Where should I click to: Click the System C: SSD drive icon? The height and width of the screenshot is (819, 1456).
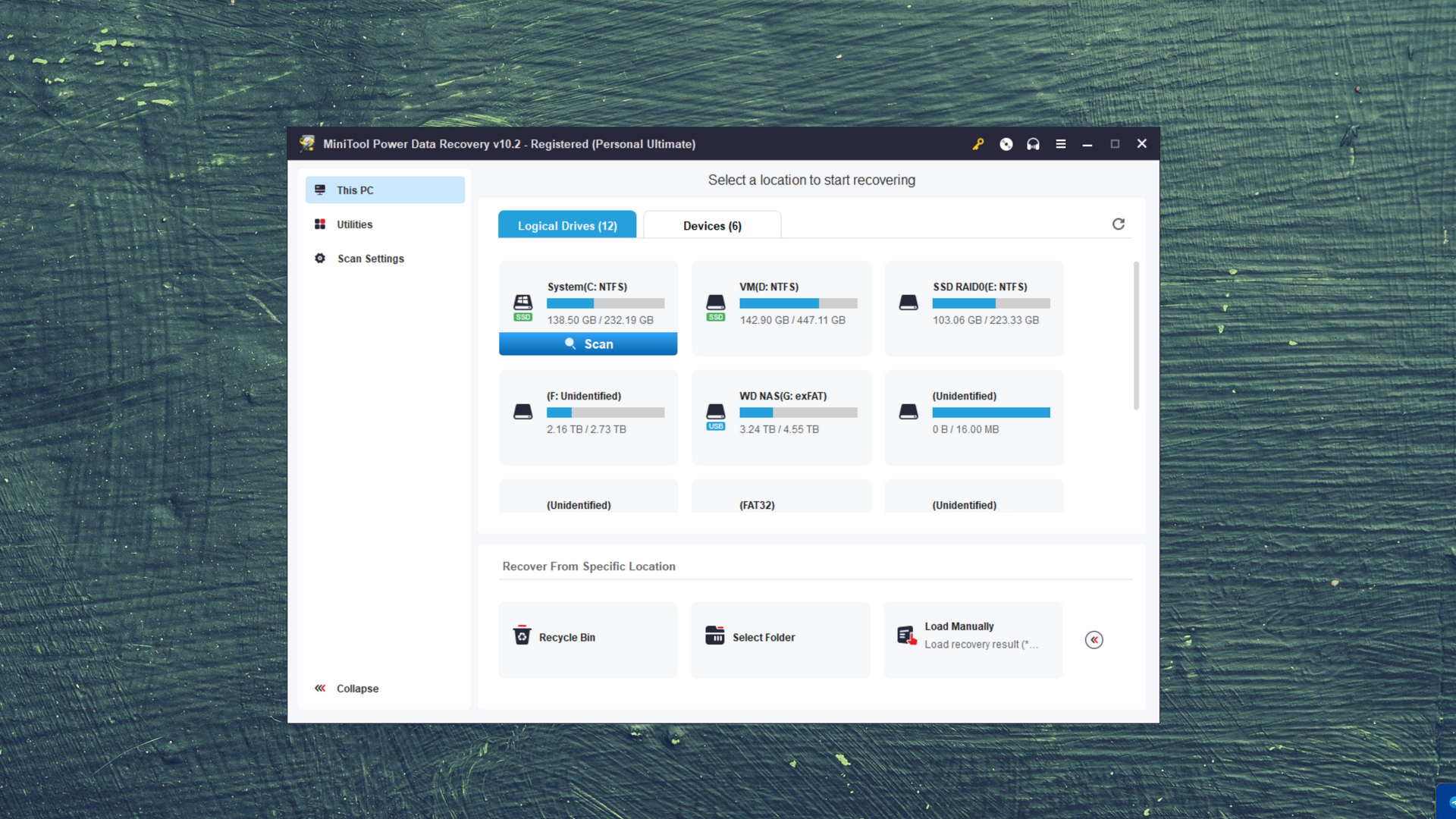(x=523, y=307)
